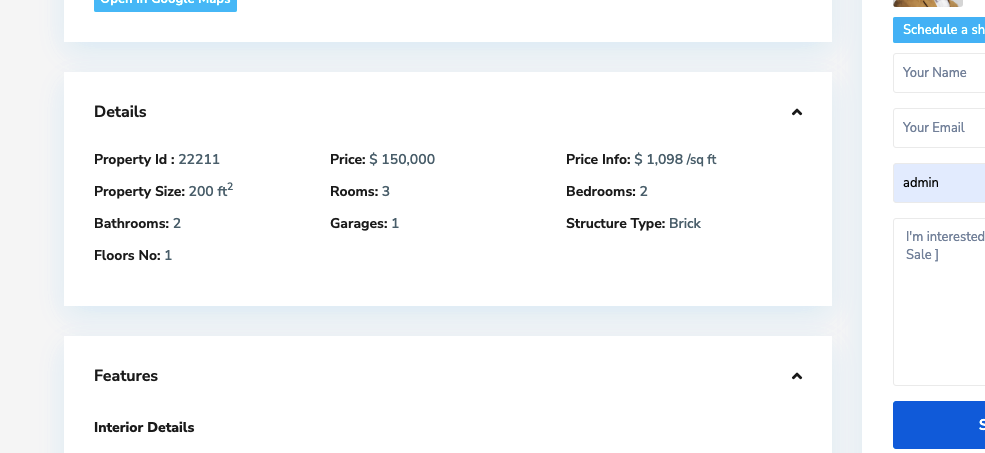
Task: Focus the Your Email input field
Action: pos(939,128)
